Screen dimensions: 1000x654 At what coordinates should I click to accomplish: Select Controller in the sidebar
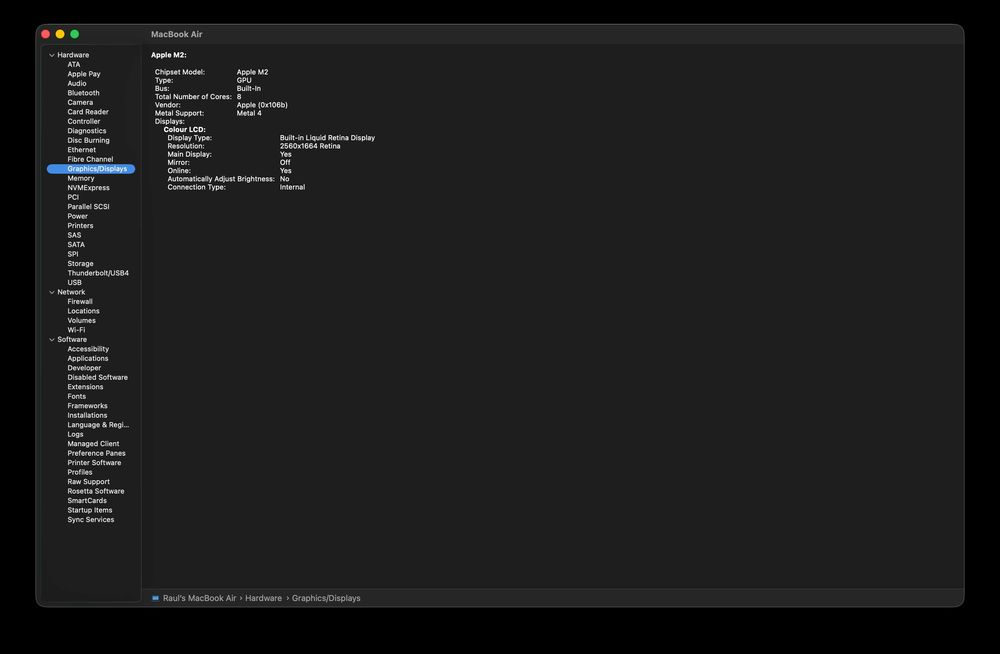pyautogui.click(x=84, y=121)
